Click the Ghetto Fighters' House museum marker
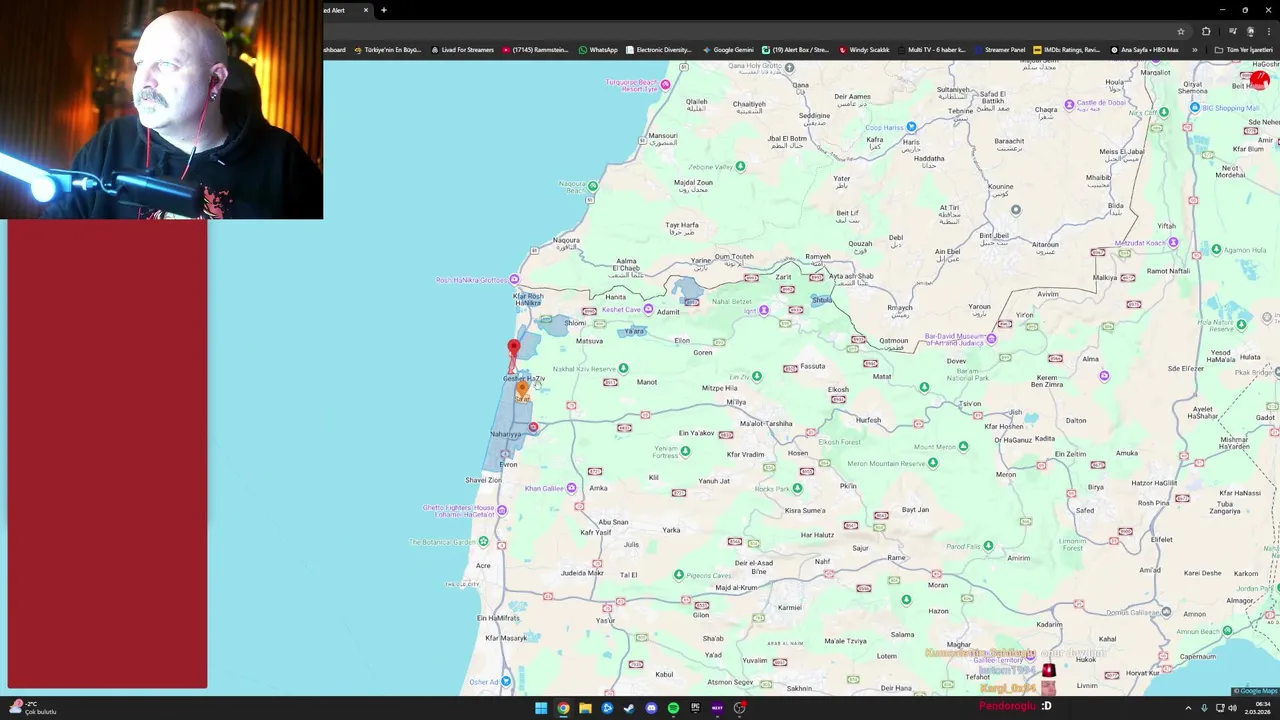 [502, 510]
